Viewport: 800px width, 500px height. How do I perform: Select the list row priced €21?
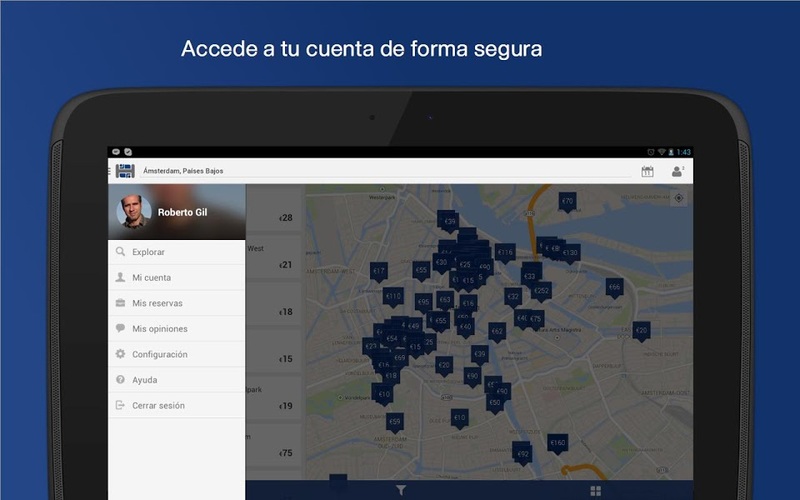[274, 256]
